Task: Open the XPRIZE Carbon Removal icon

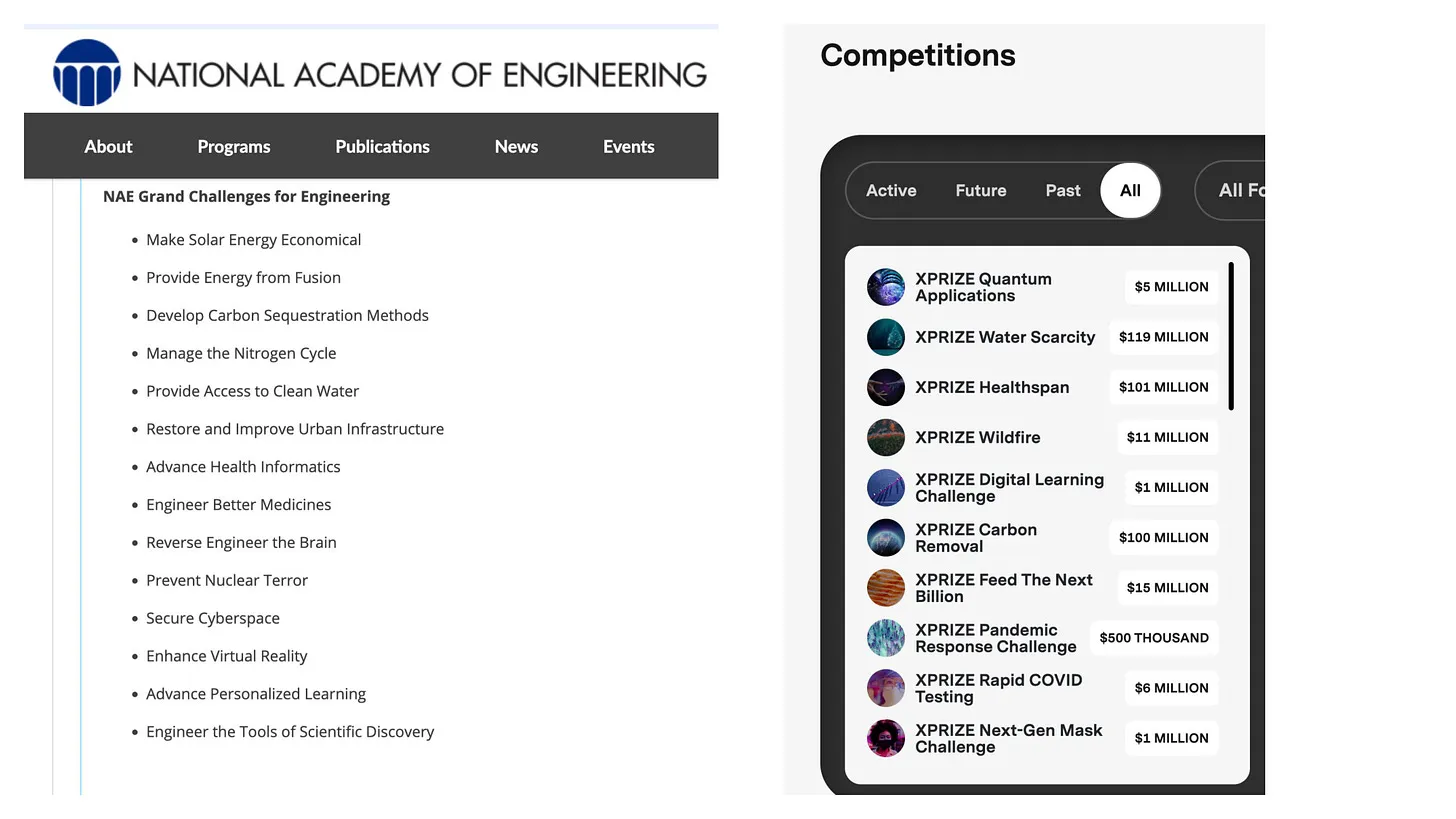Action: [885, 537]
